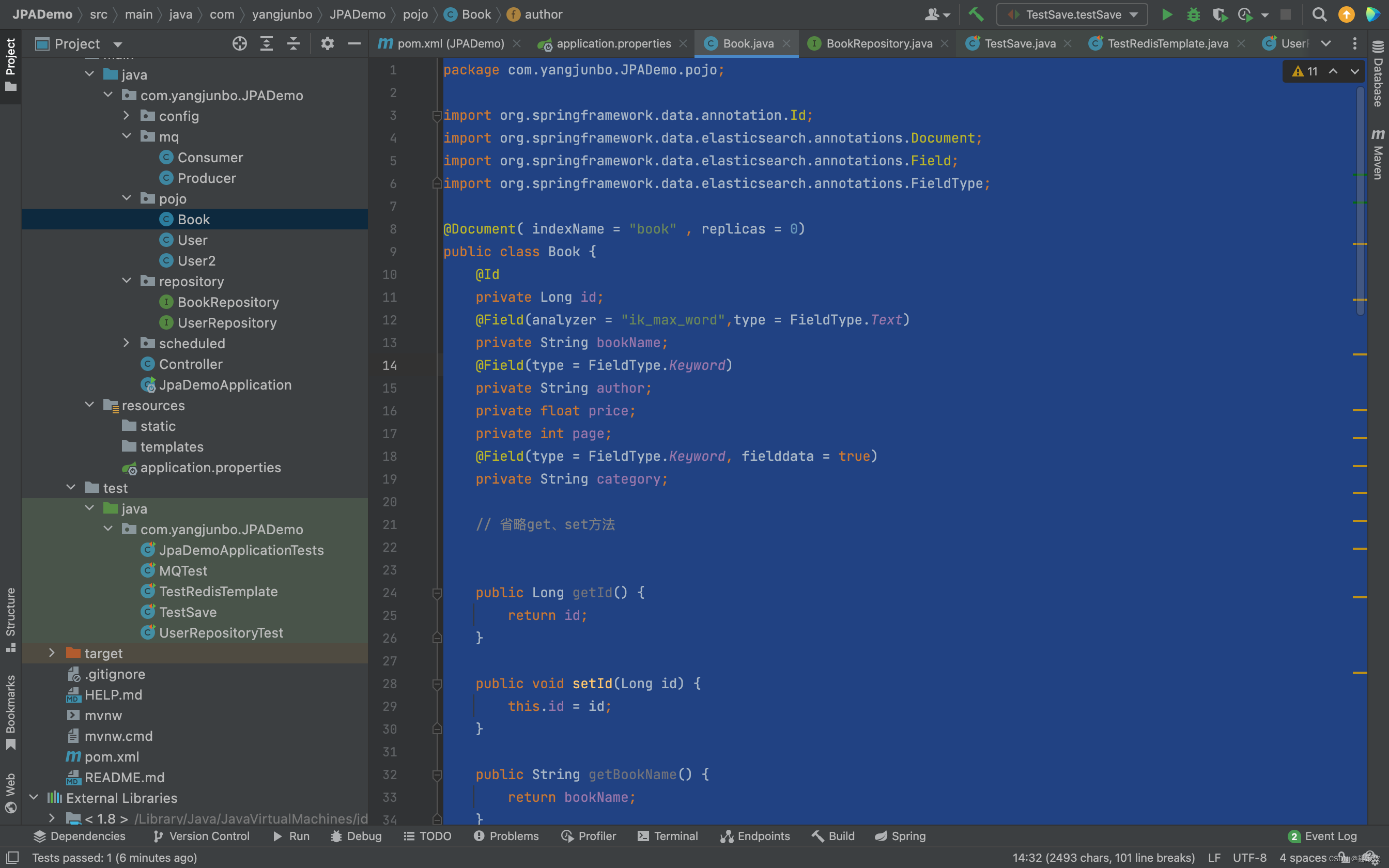Image resolution: width=1389 pixels, height=868 pixels.
Task: Collapse the mq folder
Action: [126, 136]
